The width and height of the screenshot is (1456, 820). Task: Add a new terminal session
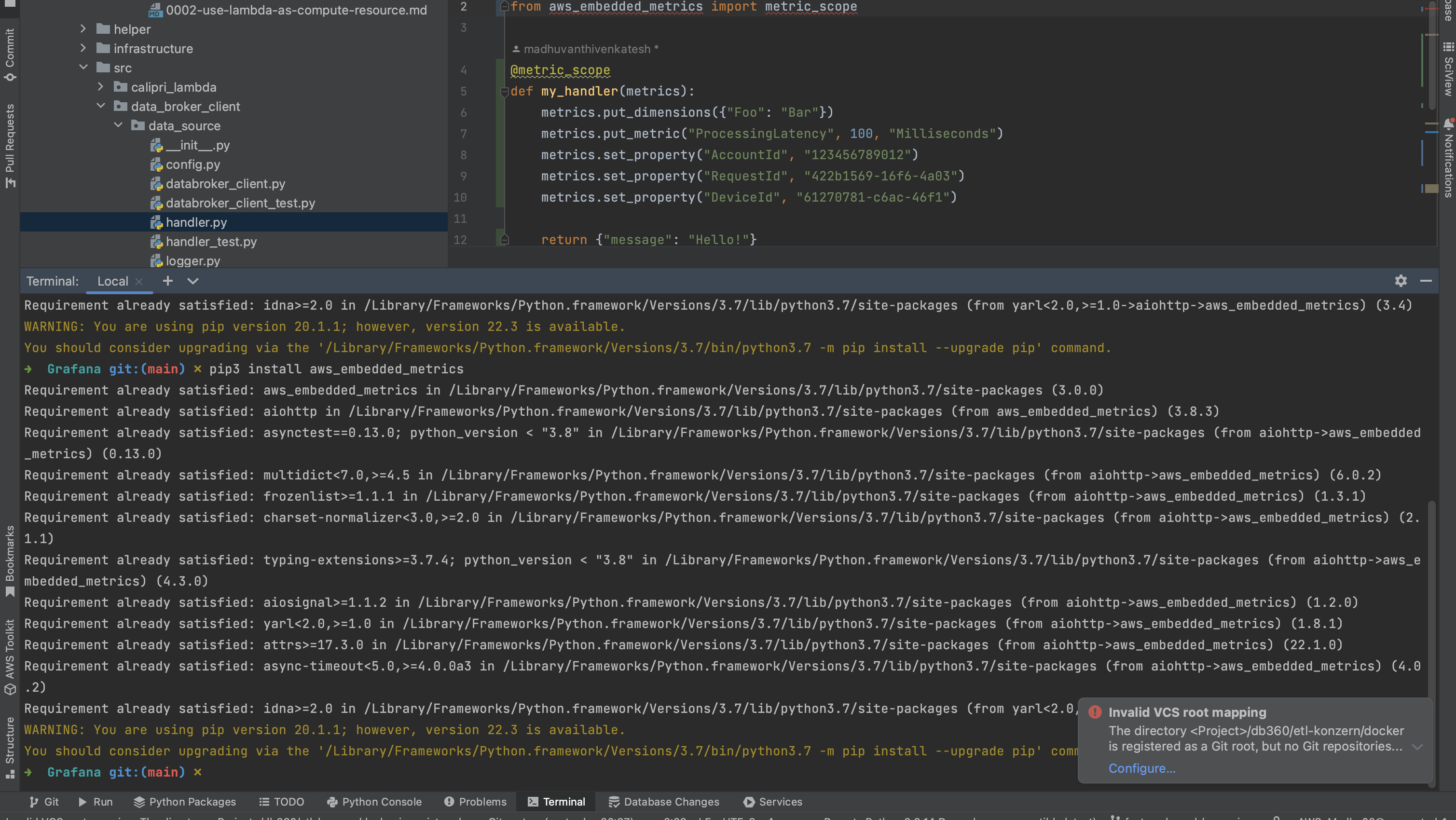[167, 281]
